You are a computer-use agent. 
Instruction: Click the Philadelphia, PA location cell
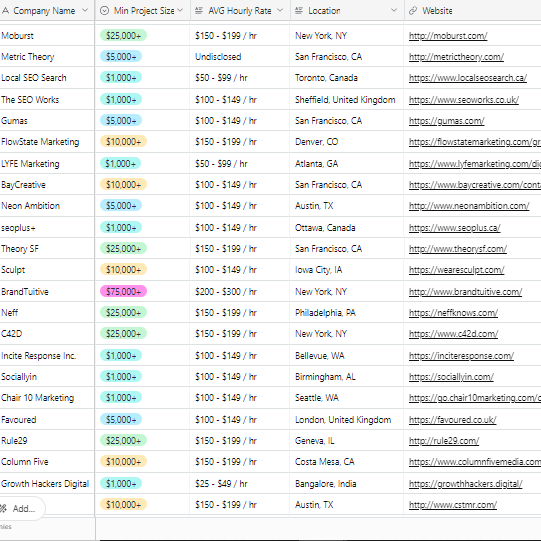(x=347, y=313)
